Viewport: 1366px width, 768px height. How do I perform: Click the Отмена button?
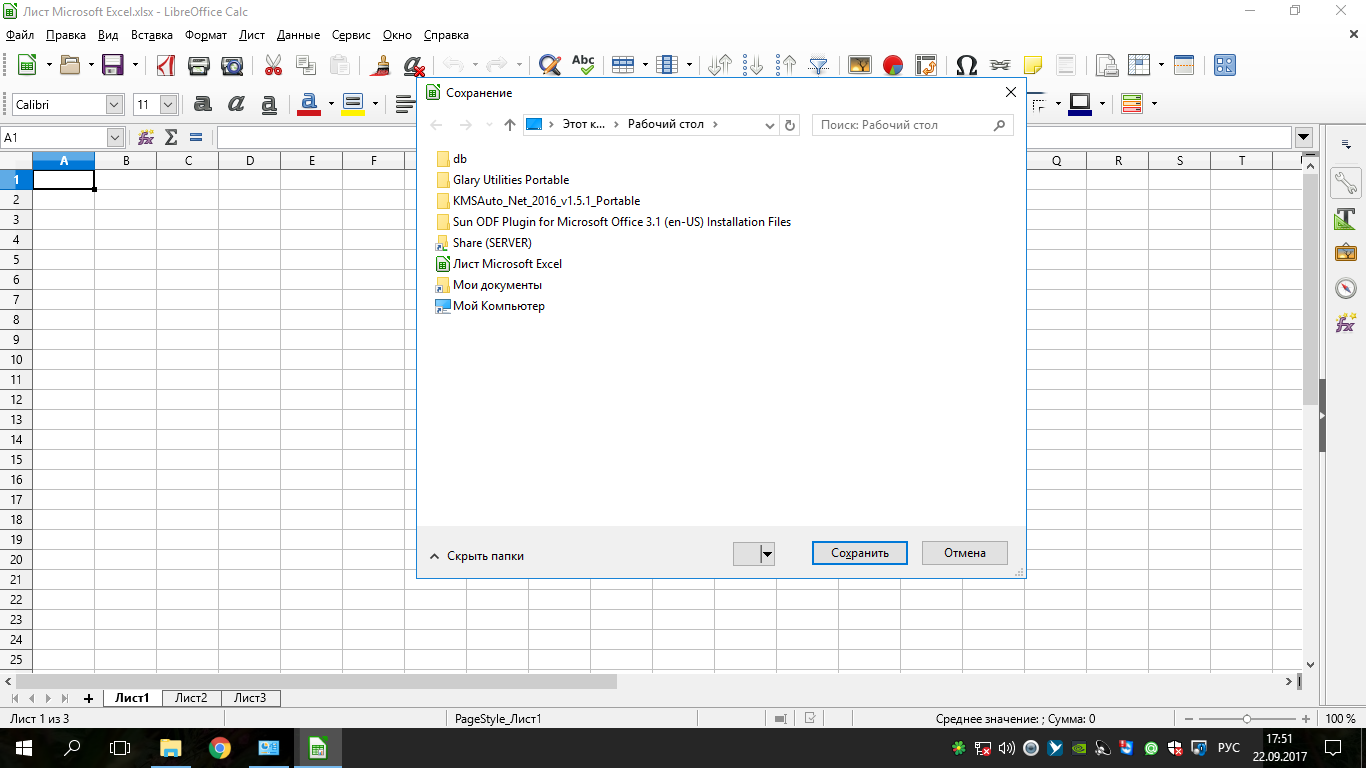click(x=965, y=553)
